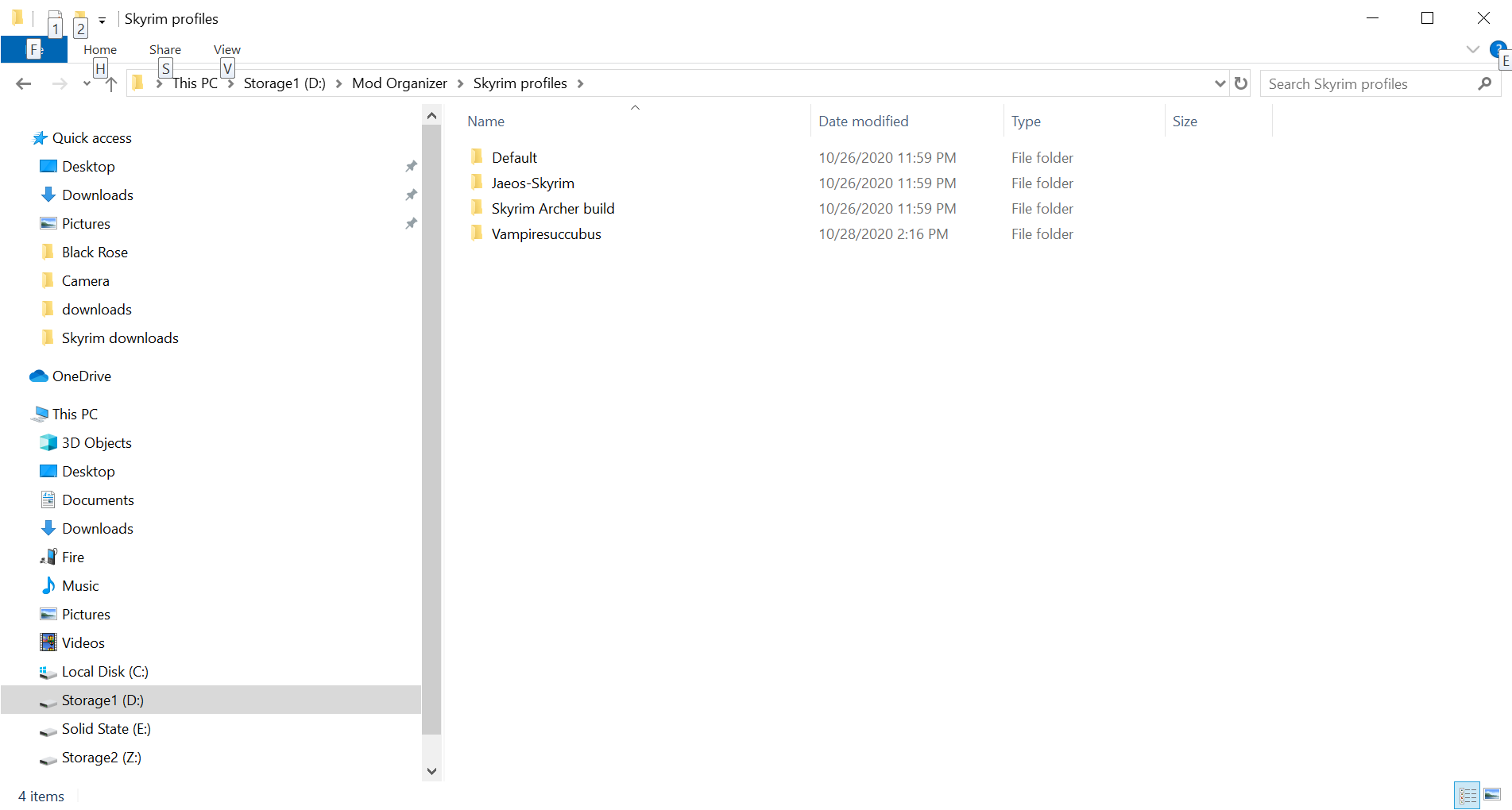1512x810 pixels.
Task: Open the File tab
Action: point(34,49)
